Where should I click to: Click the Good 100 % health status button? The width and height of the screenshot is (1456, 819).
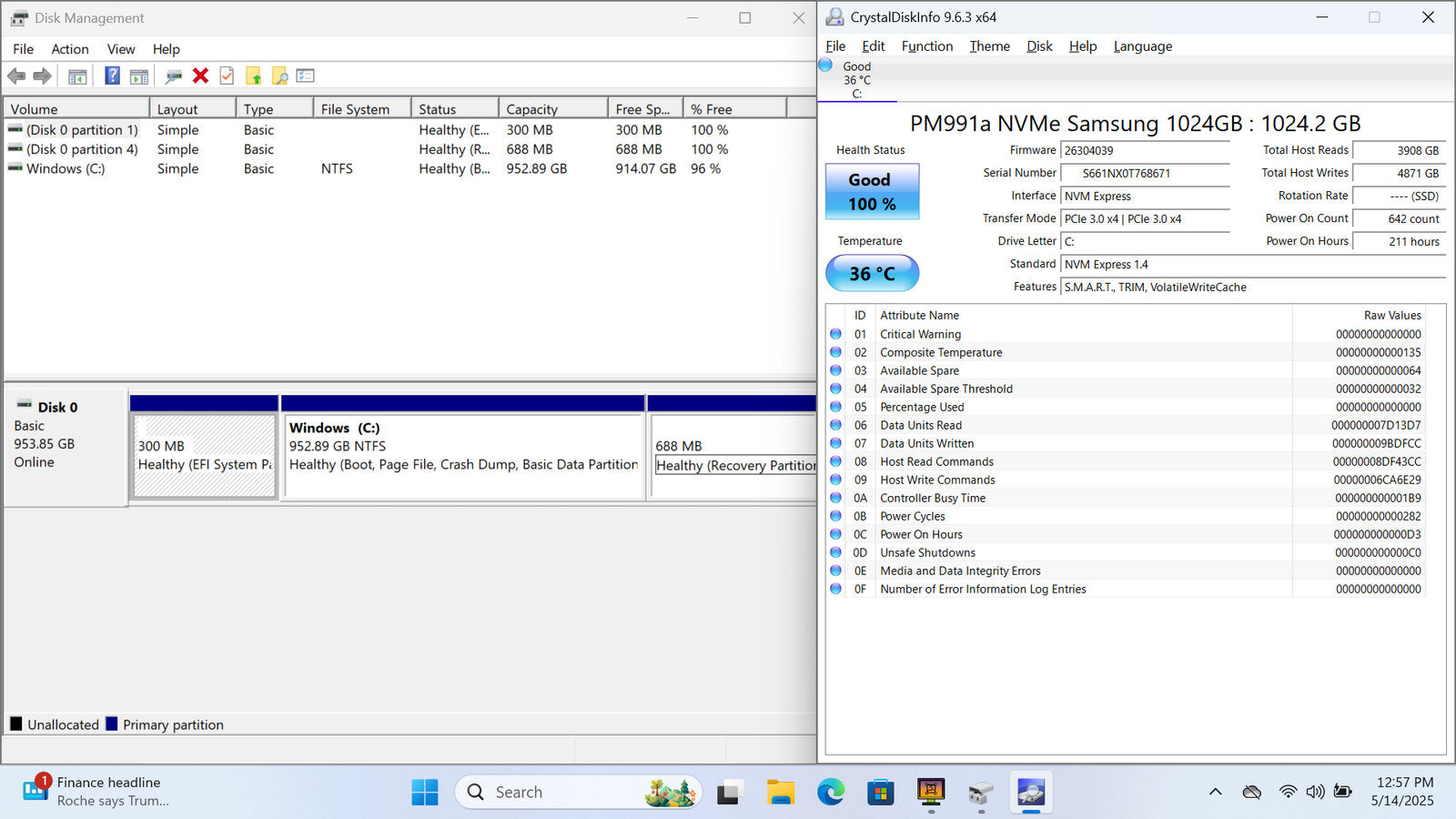872,192
